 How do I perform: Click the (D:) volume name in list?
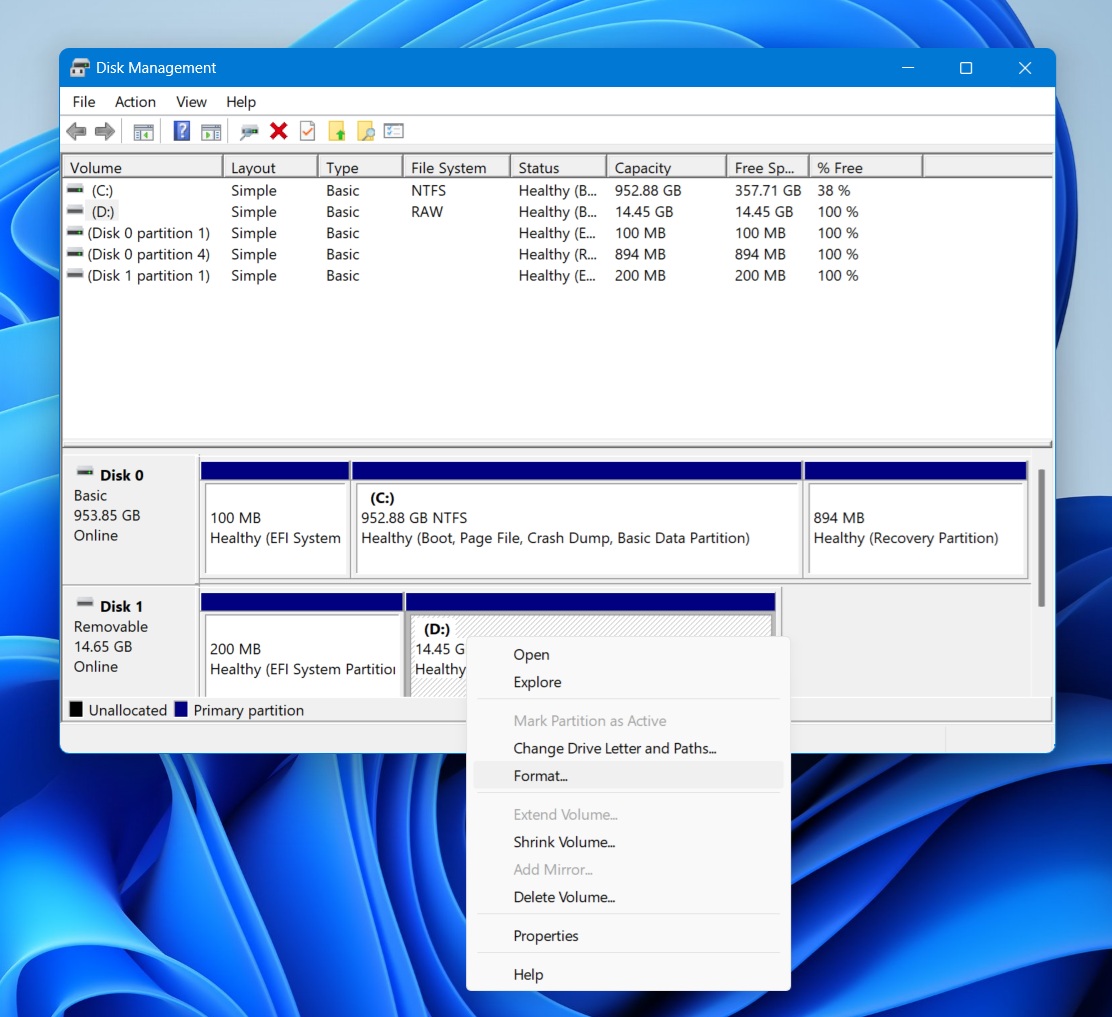tap(102, 211)
